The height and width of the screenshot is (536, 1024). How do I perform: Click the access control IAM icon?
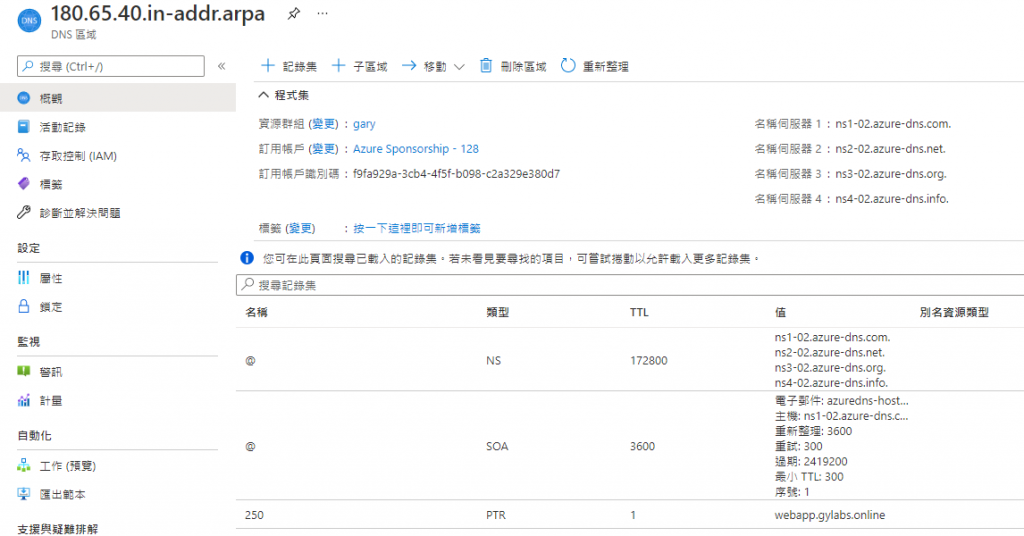pos(24,155)
